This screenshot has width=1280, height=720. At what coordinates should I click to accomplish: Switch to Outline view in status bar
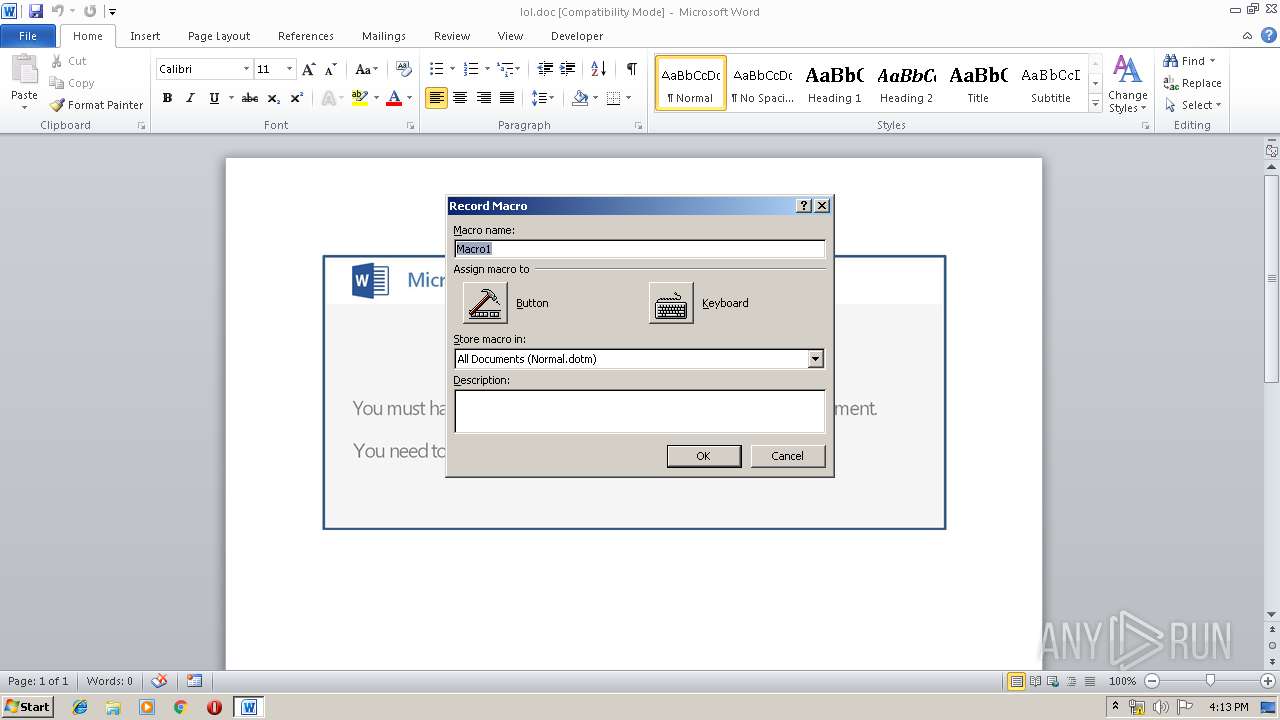(1071, 681)
